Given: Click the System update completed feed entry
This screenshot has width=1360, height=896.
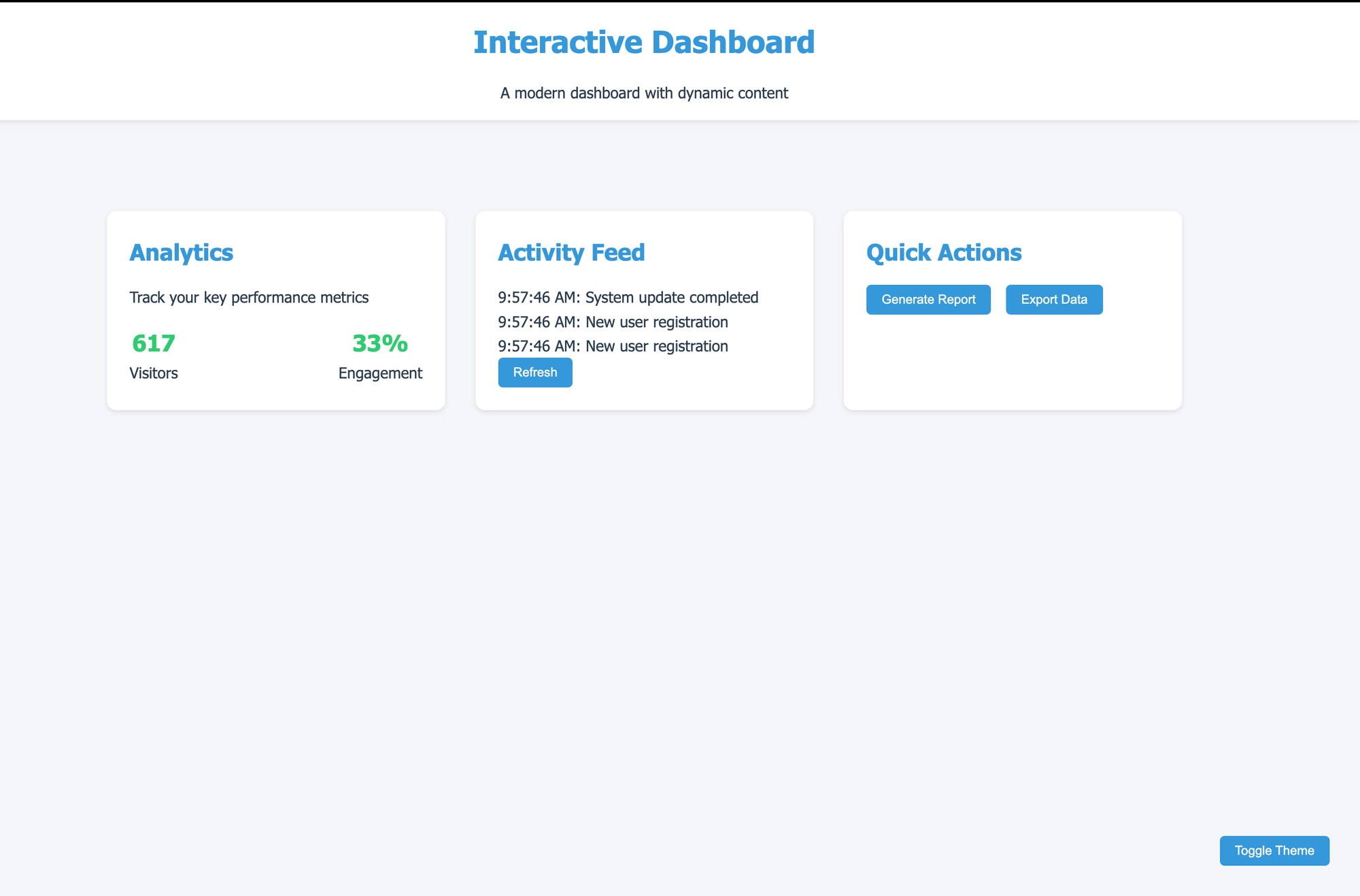Looking at the screenshot, I should 628,297.
